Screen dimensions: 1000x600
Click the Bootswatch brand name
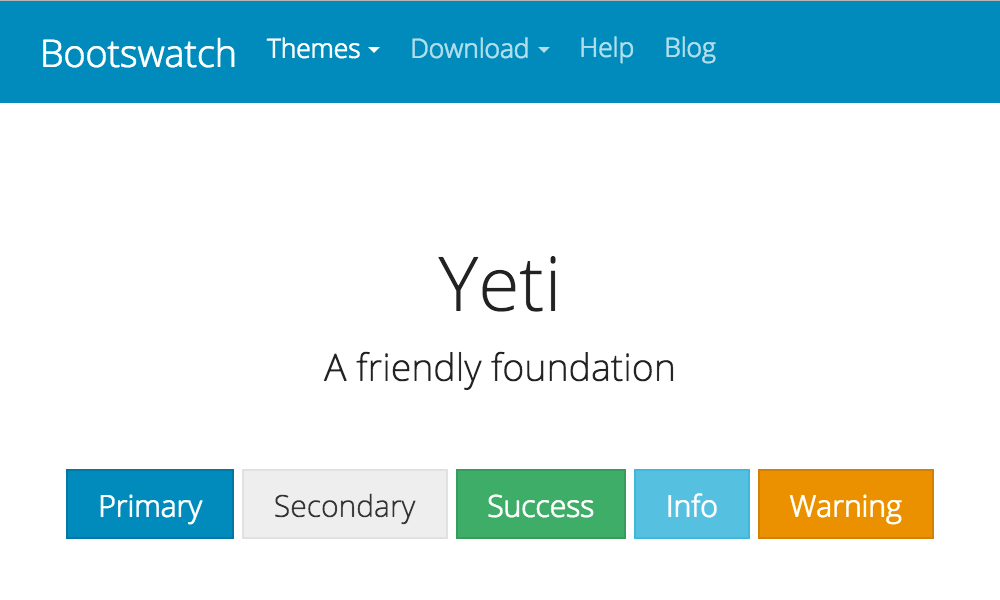coord(138,53)
